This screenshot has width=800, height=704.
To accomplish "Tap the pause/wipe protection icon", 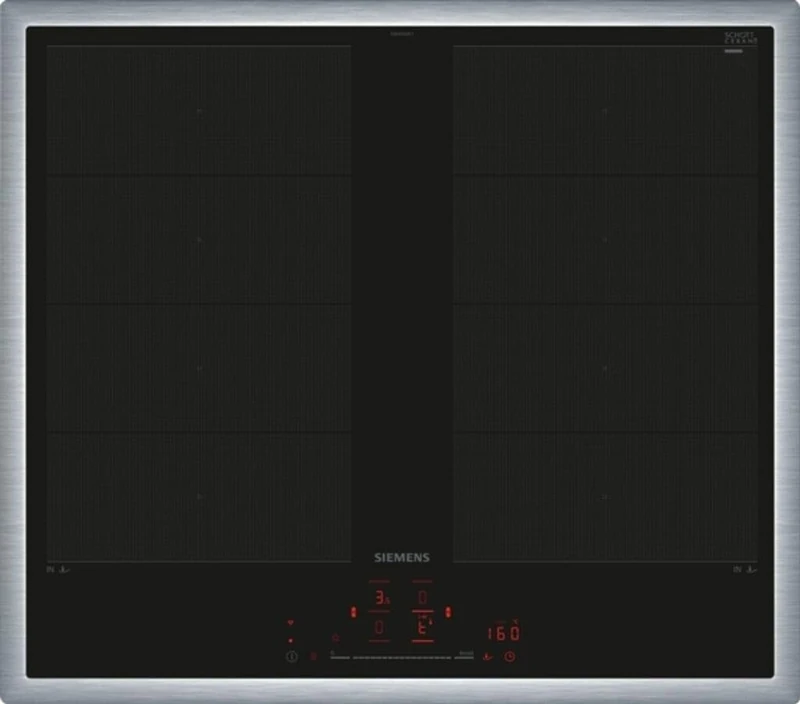I will point(312,656).
